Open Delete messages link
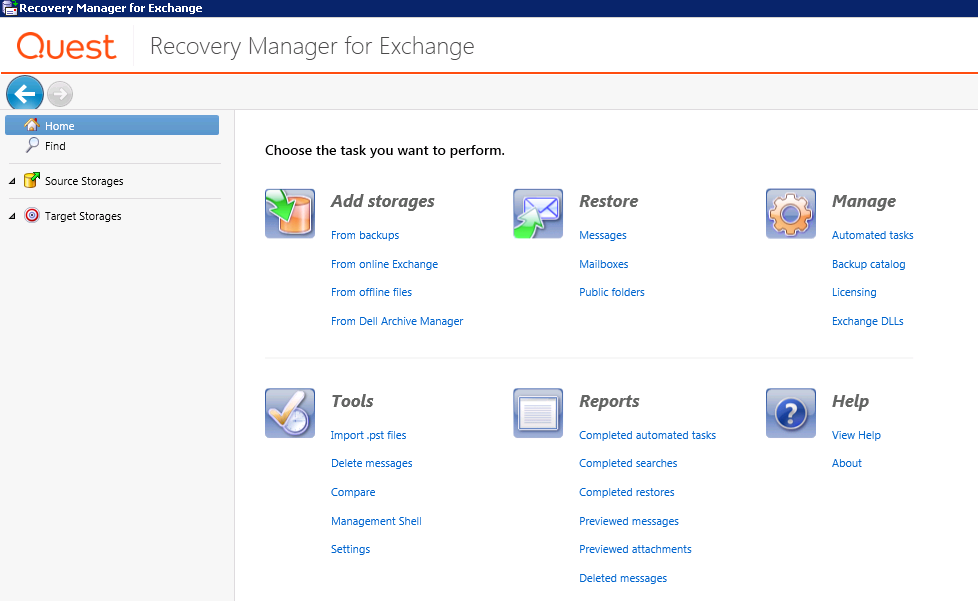Screen dimensions: 978x601 pos(371,463)
